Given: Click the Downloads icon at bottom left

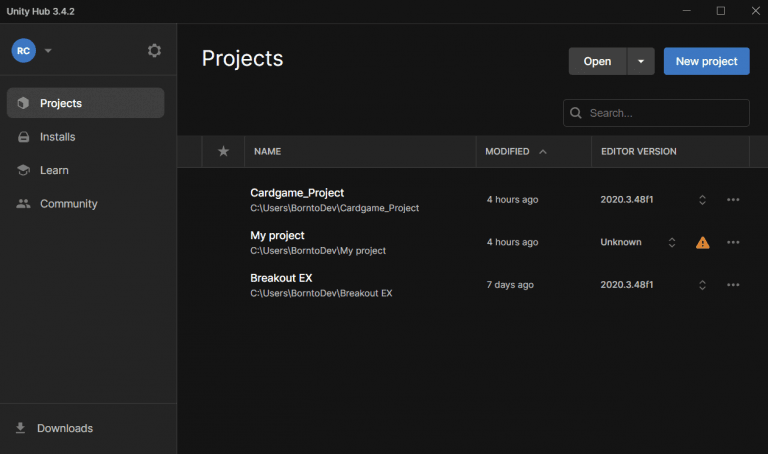Looking at the screenshot, I should tap(21, 428).
